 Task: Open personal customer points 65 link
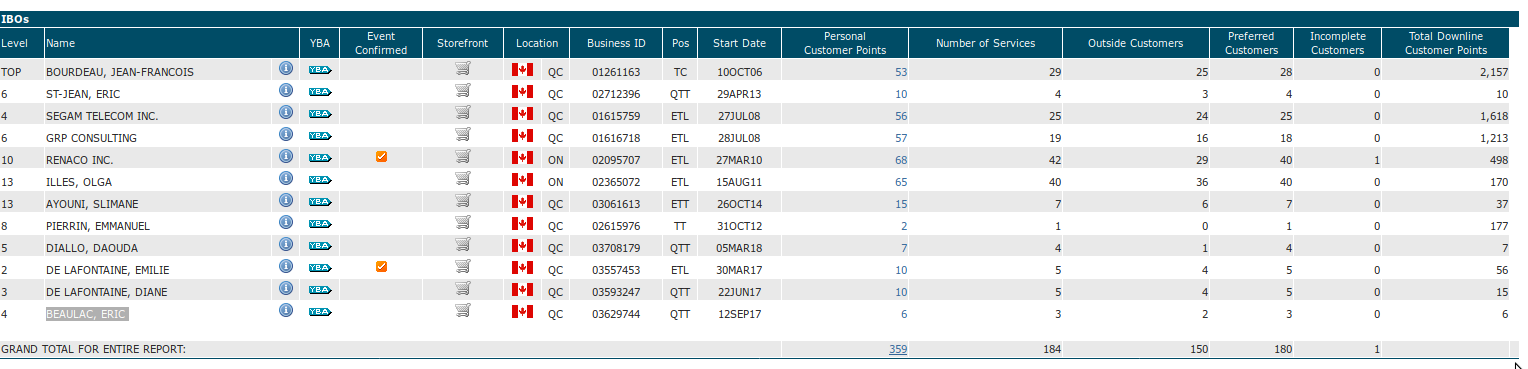pyautogui.click(x=901, y=182)
